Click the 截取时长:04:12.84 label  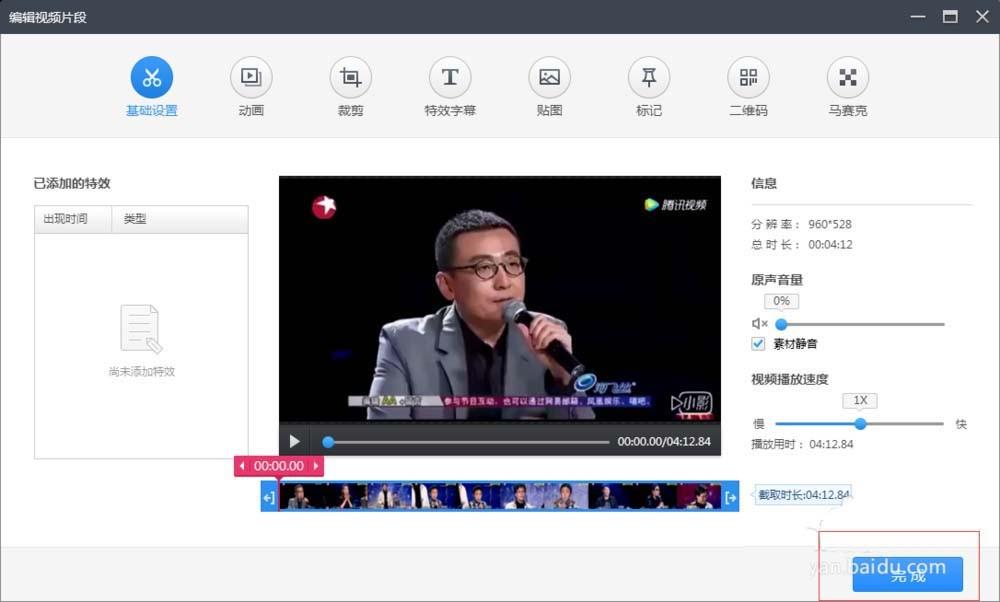802,494
